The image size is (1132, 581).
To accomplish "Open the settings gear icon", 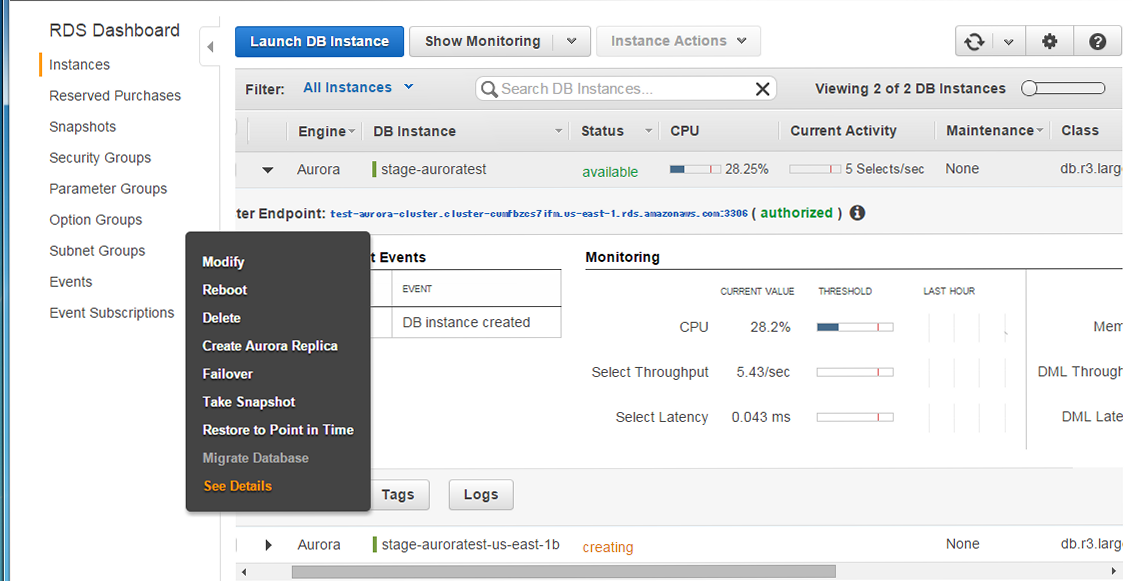I will pyautogui.click(x=1049, y=42).
